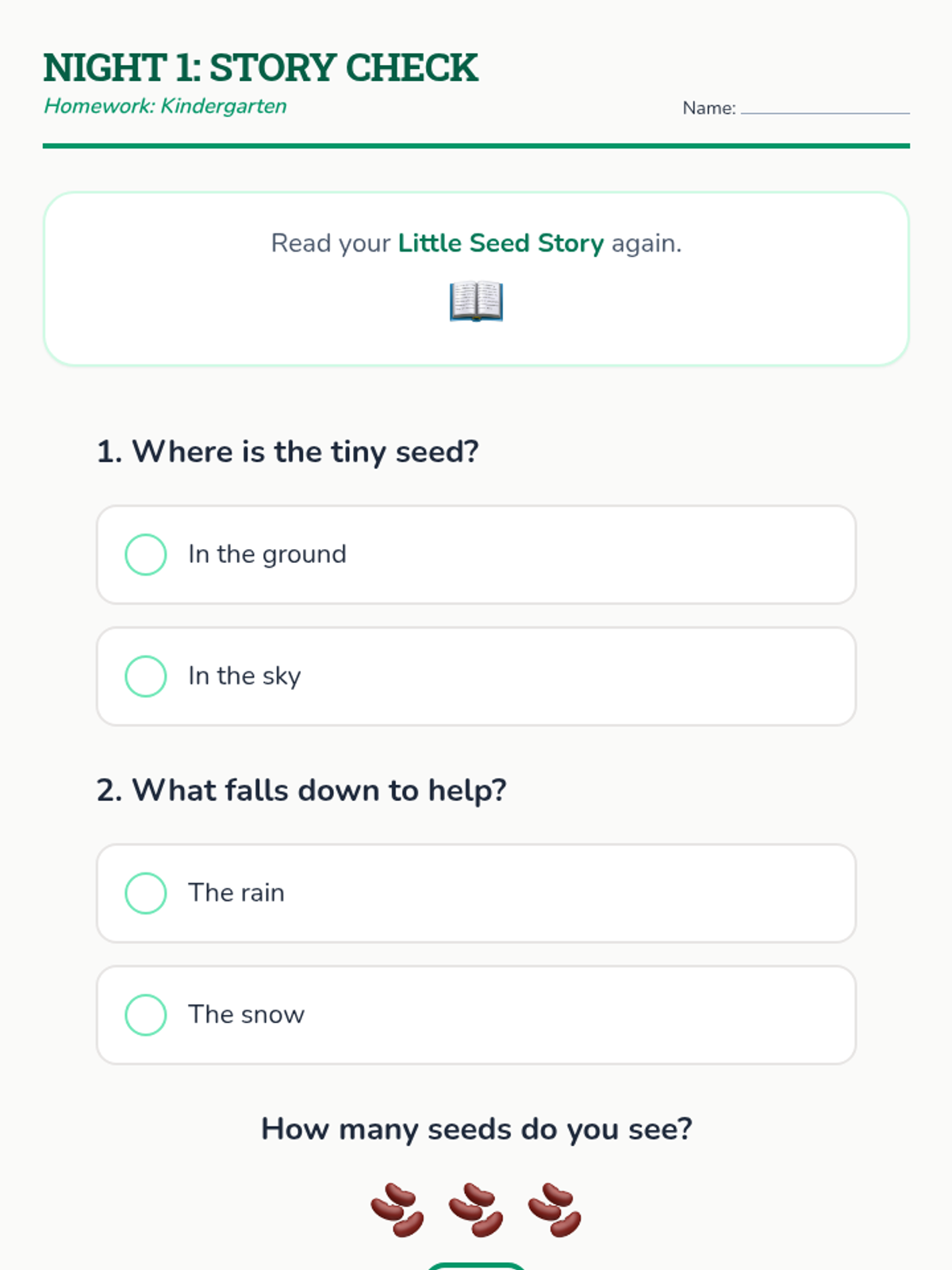The image size is (952, 1270).
Task: Click question 'What falls down to help?'
Action: click(301, 791)
